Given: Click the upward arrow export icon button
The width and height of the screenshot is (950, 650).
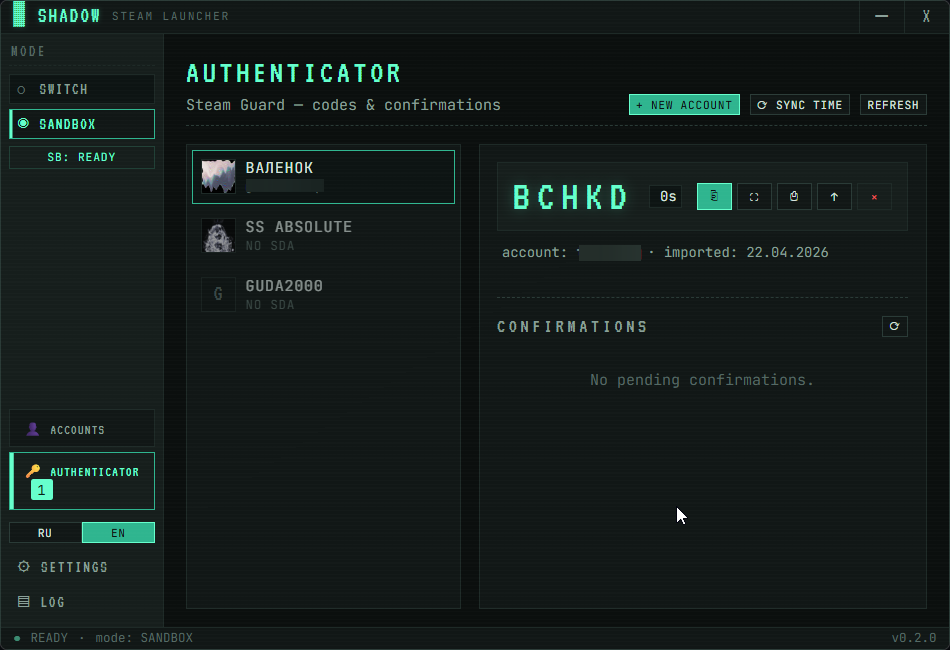Looking at the screenshot, I should [834, 197].
